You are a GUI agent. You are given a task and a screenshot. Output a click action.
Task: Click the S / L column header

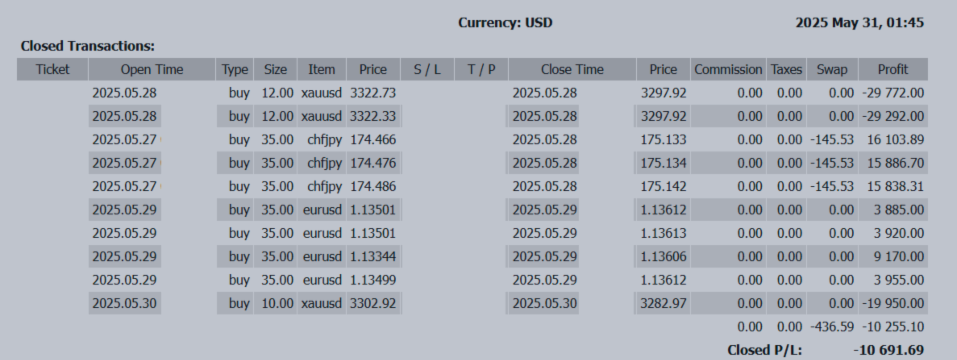click(x=427, y=70)
